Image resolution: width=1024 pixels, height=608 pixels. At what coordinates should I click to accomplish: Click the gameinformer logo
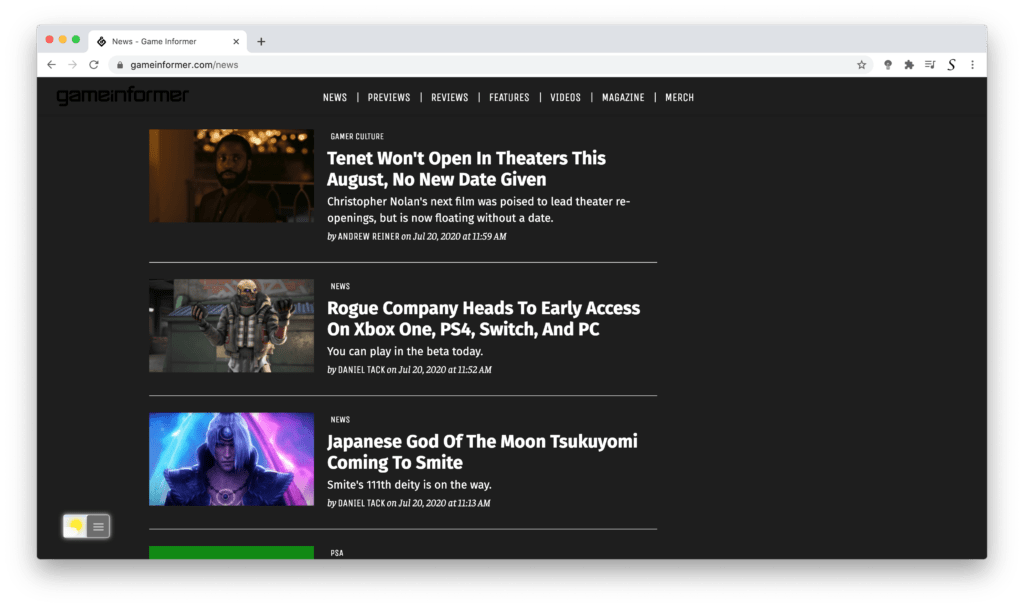pyautogui.click(x=122, y=95)
